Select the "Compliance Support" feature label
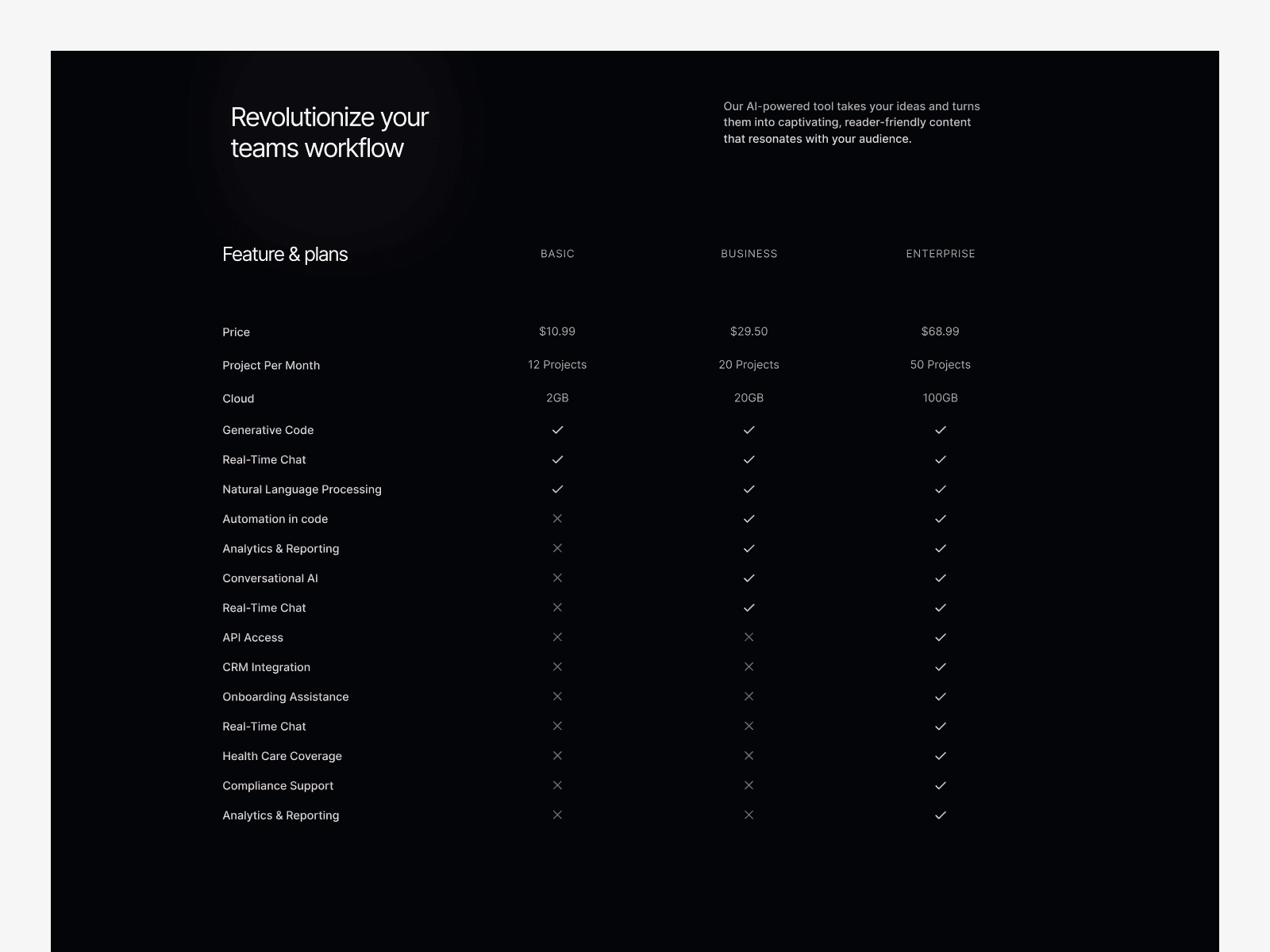The width and height of the screenshot is (1270, 952). click(278, 786)
